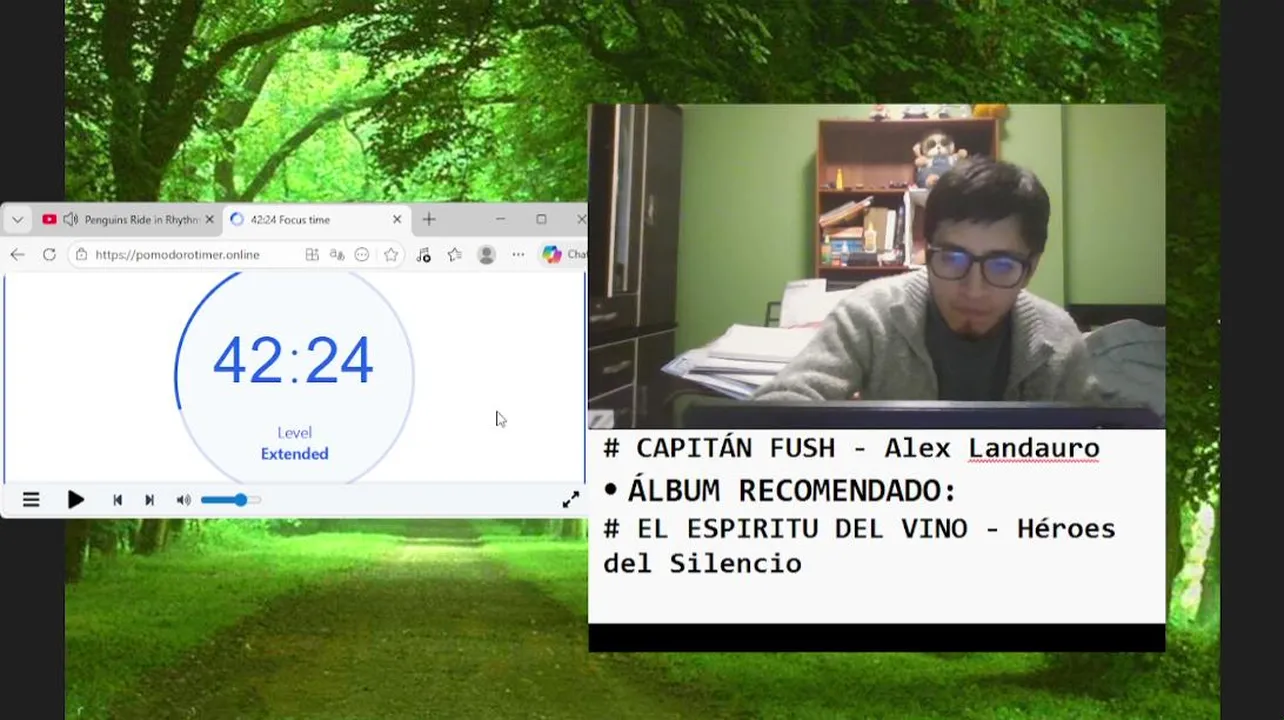Go back to previous page

[17, 255]
